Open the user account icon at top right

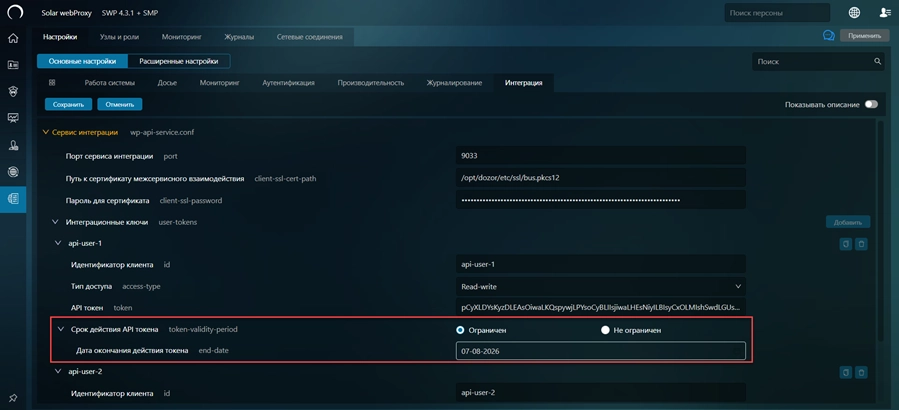tap(885, 13)
